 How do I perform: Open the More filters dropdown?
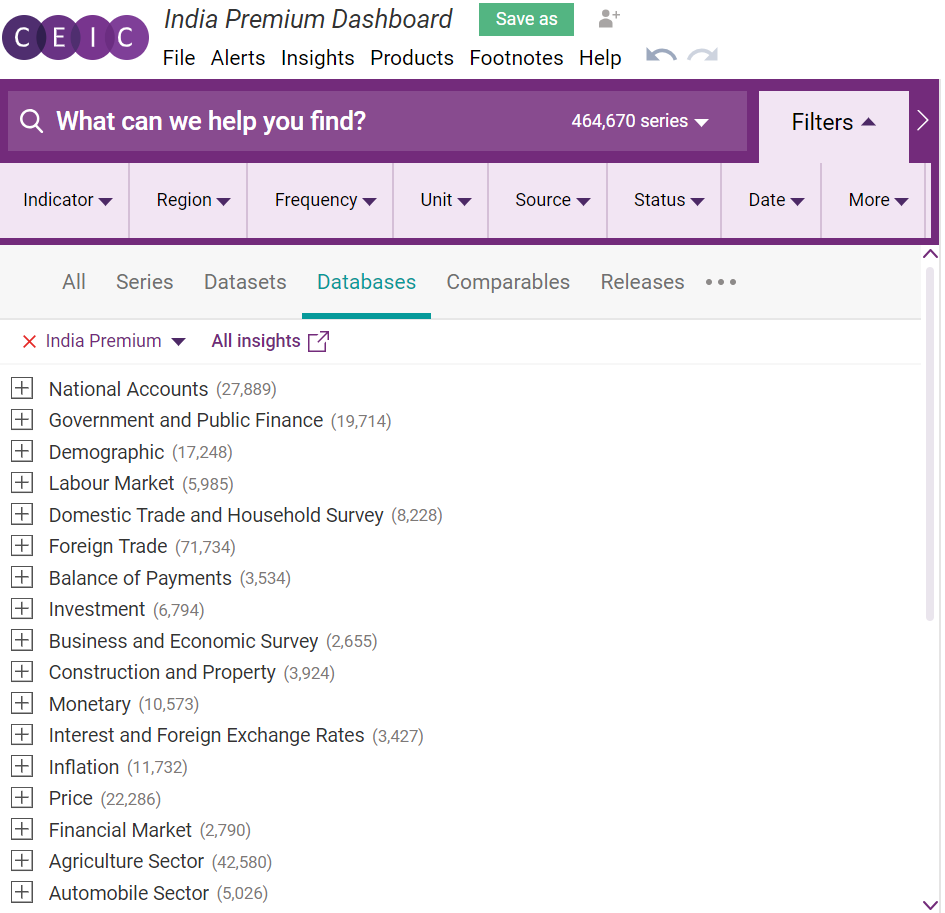(878, 200)
